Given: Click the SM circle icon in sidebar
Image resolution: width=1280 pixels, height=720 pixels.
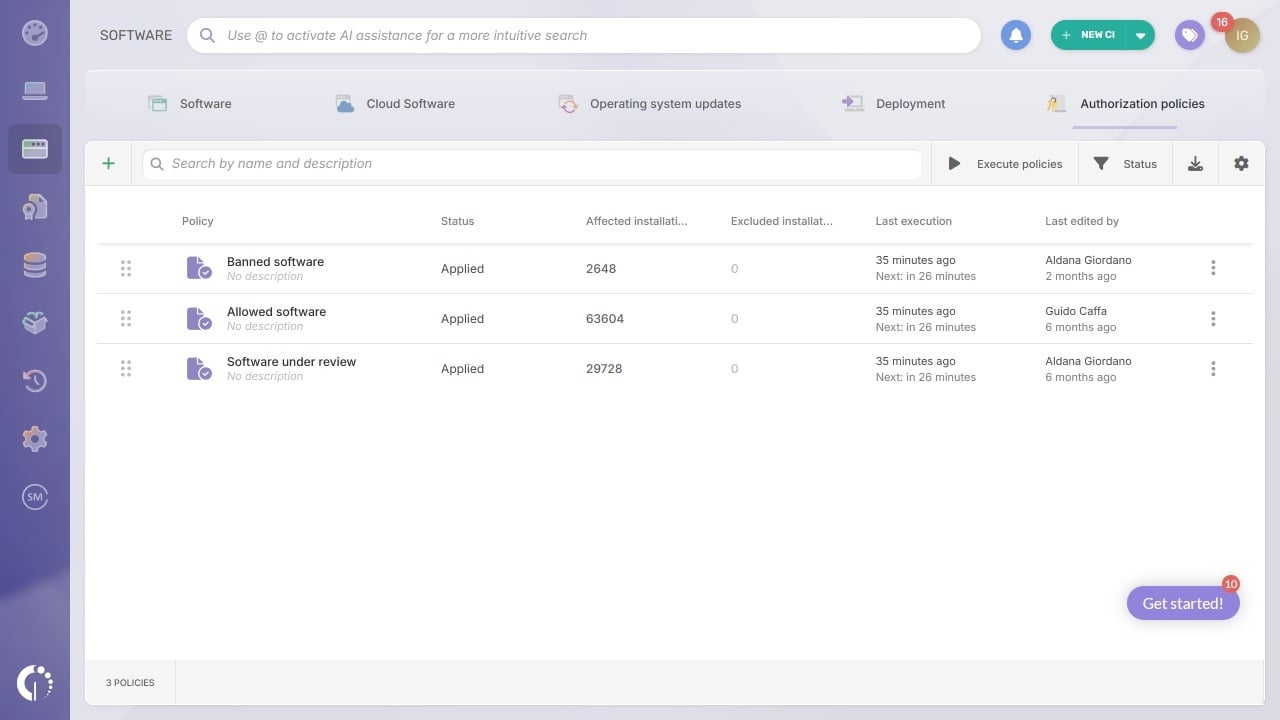Looking at the screenshot, I should (35, 497).
